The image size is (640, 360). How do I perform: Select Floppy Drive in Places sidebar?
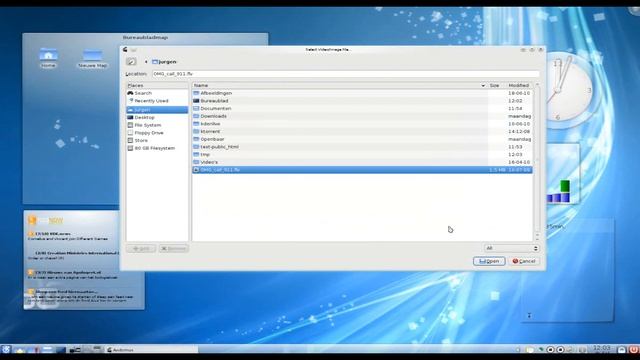[x=157, y=133]
